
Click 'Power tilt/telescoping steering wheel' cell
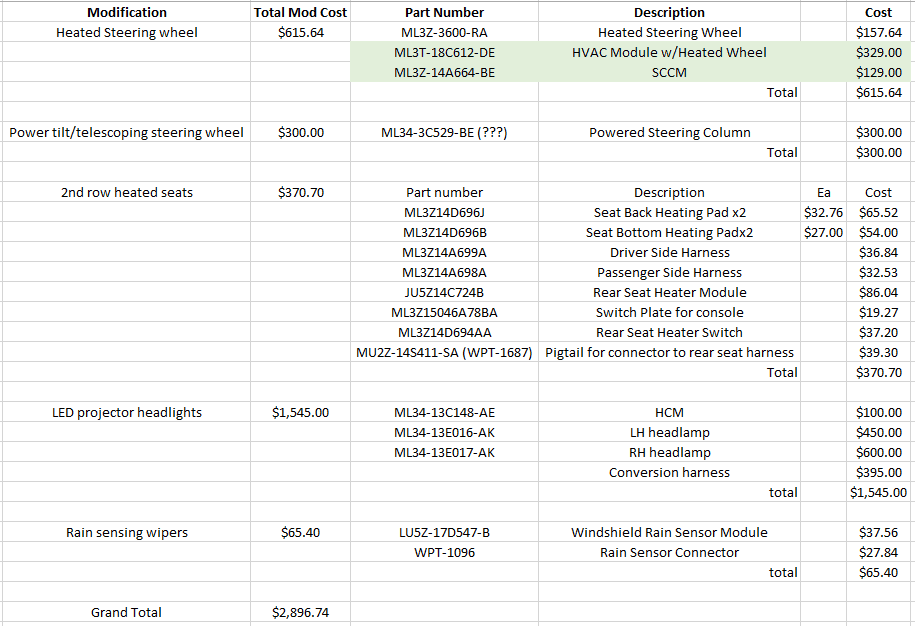point(127,132)
